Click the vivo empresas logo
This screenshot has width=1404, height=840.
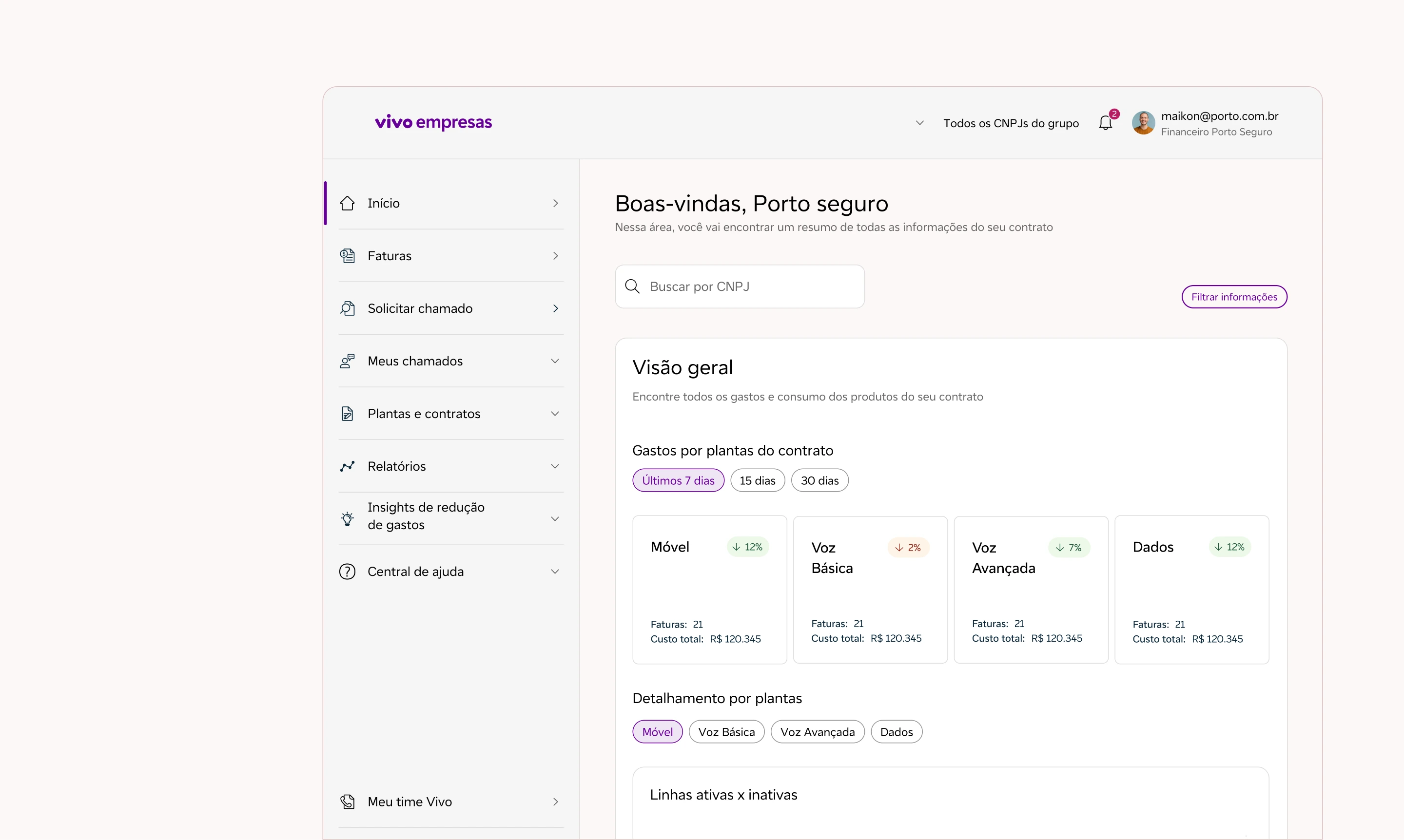433,122
